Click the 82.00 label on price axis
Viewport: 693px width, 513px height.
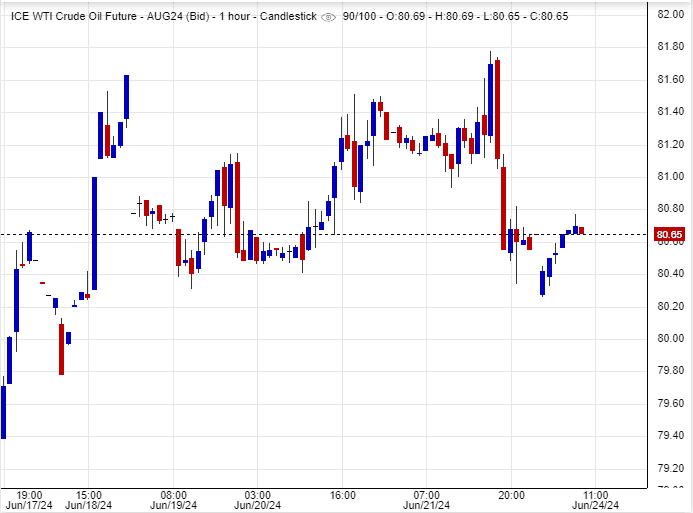click(x=669, y=14)
